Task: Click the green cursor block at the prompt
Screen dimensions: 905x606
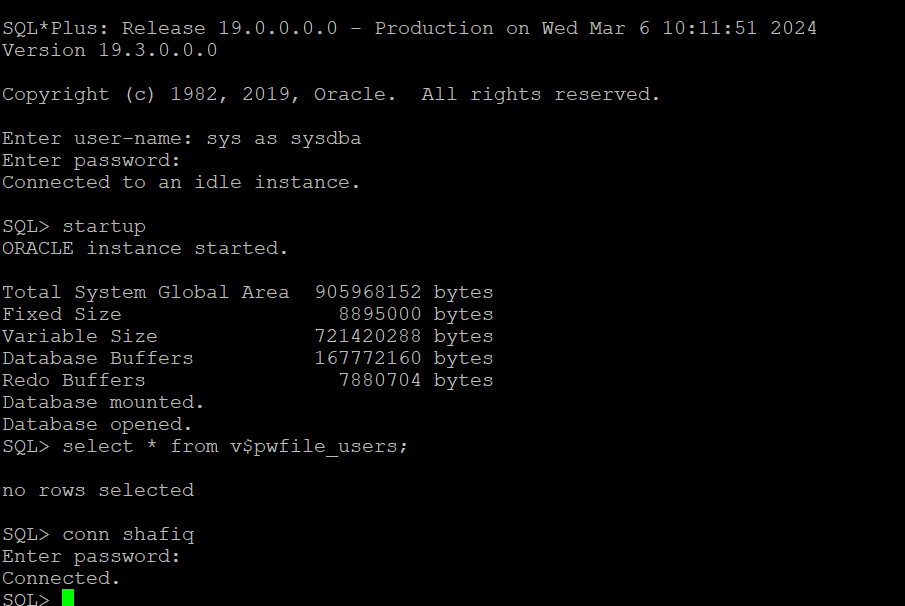Action: (68, 598)
